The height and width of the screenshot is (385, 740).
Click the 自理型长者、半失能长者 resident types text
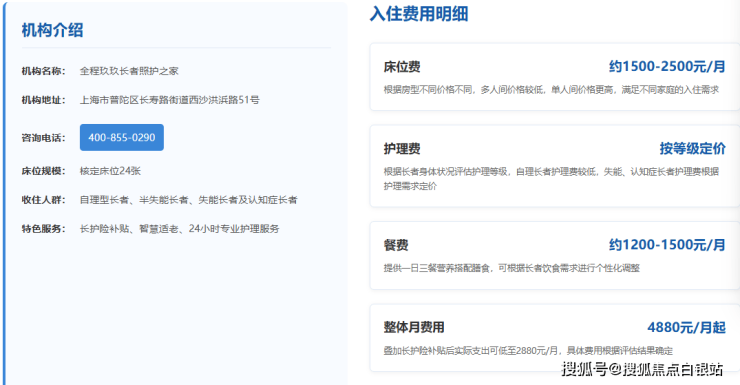click(x=188, y=200)
